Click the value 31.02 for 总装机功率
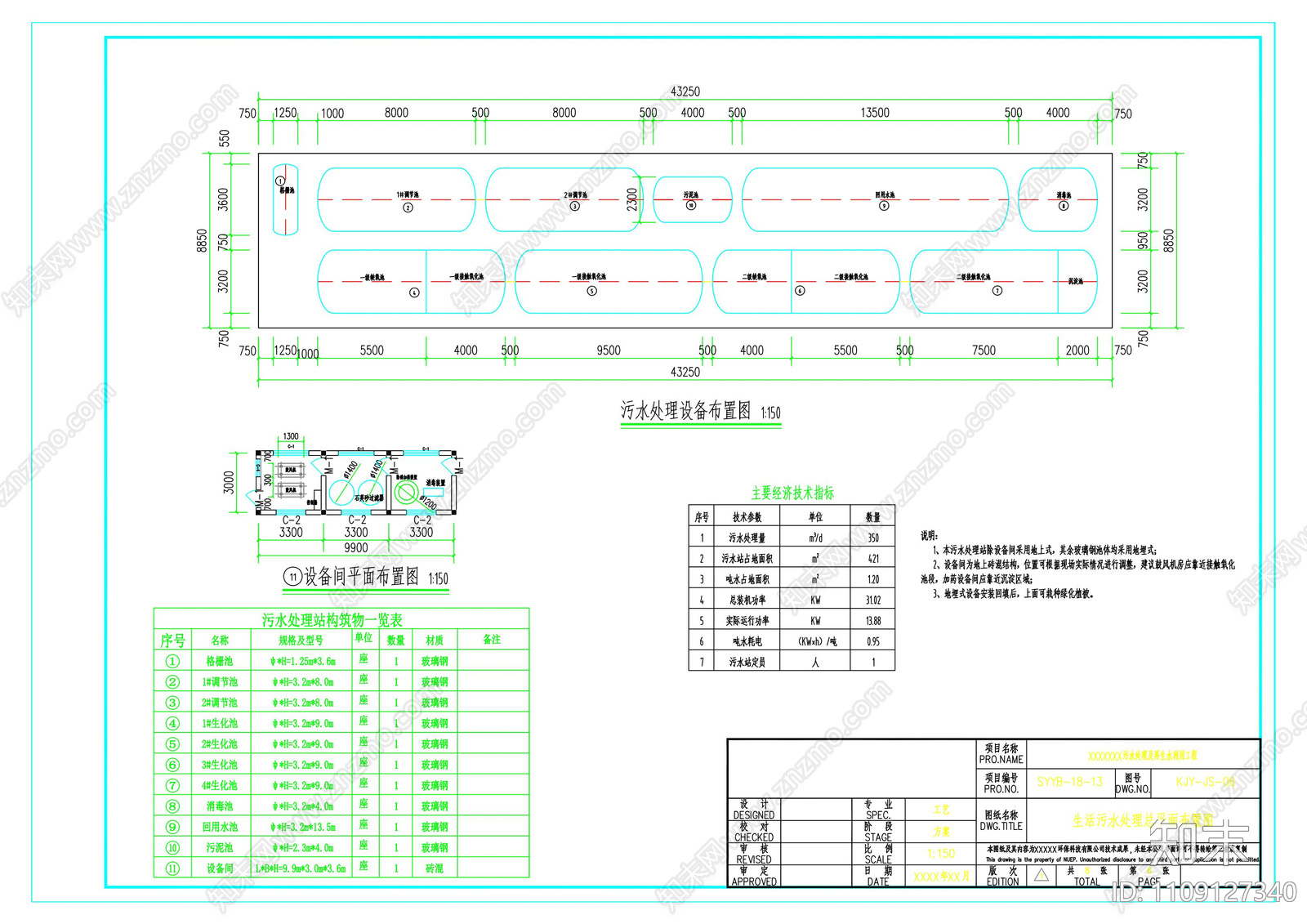Viewport: 1307px width, 924px height. 873,600
